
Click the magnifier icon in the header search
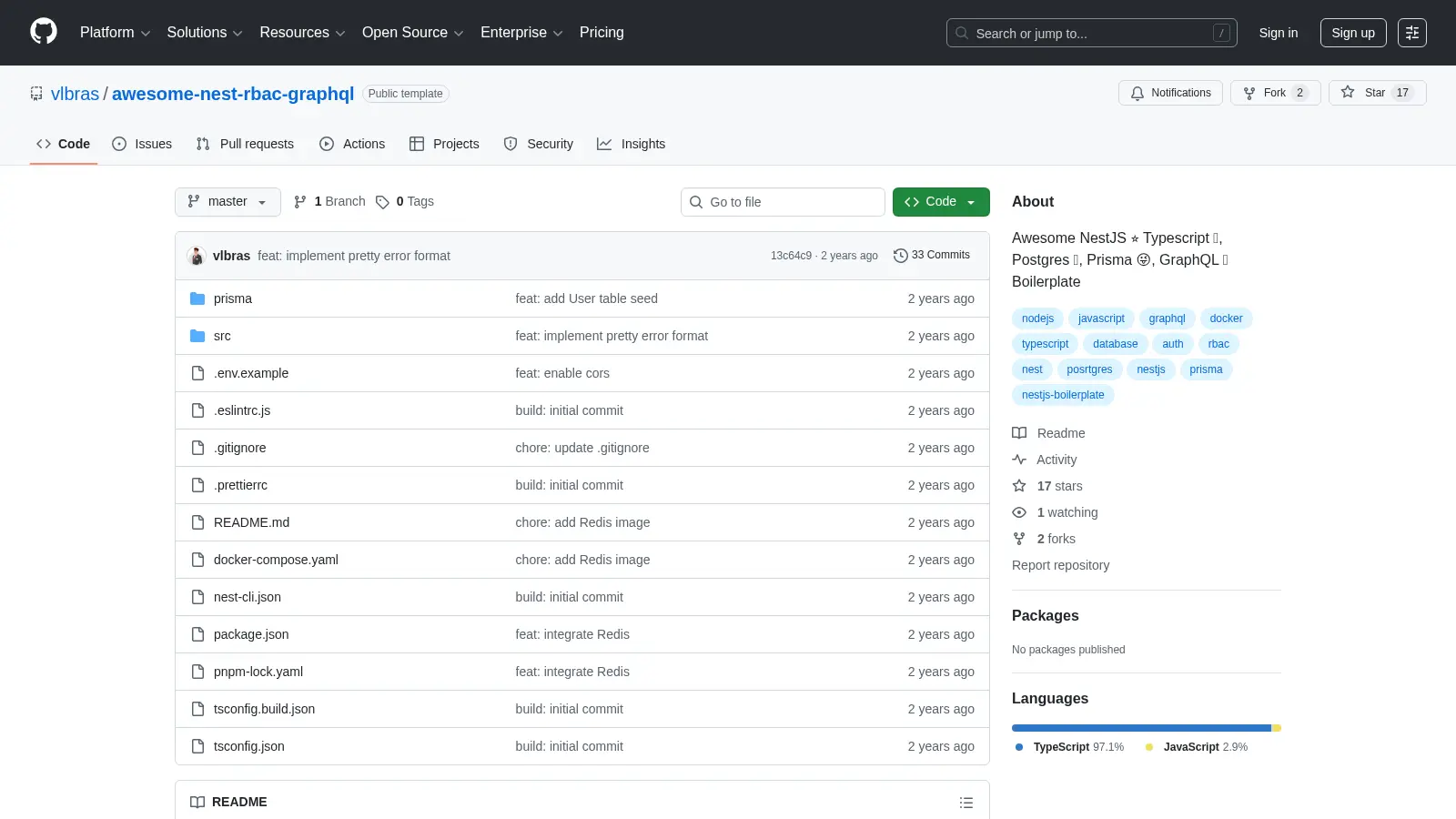tap(962, 33)
